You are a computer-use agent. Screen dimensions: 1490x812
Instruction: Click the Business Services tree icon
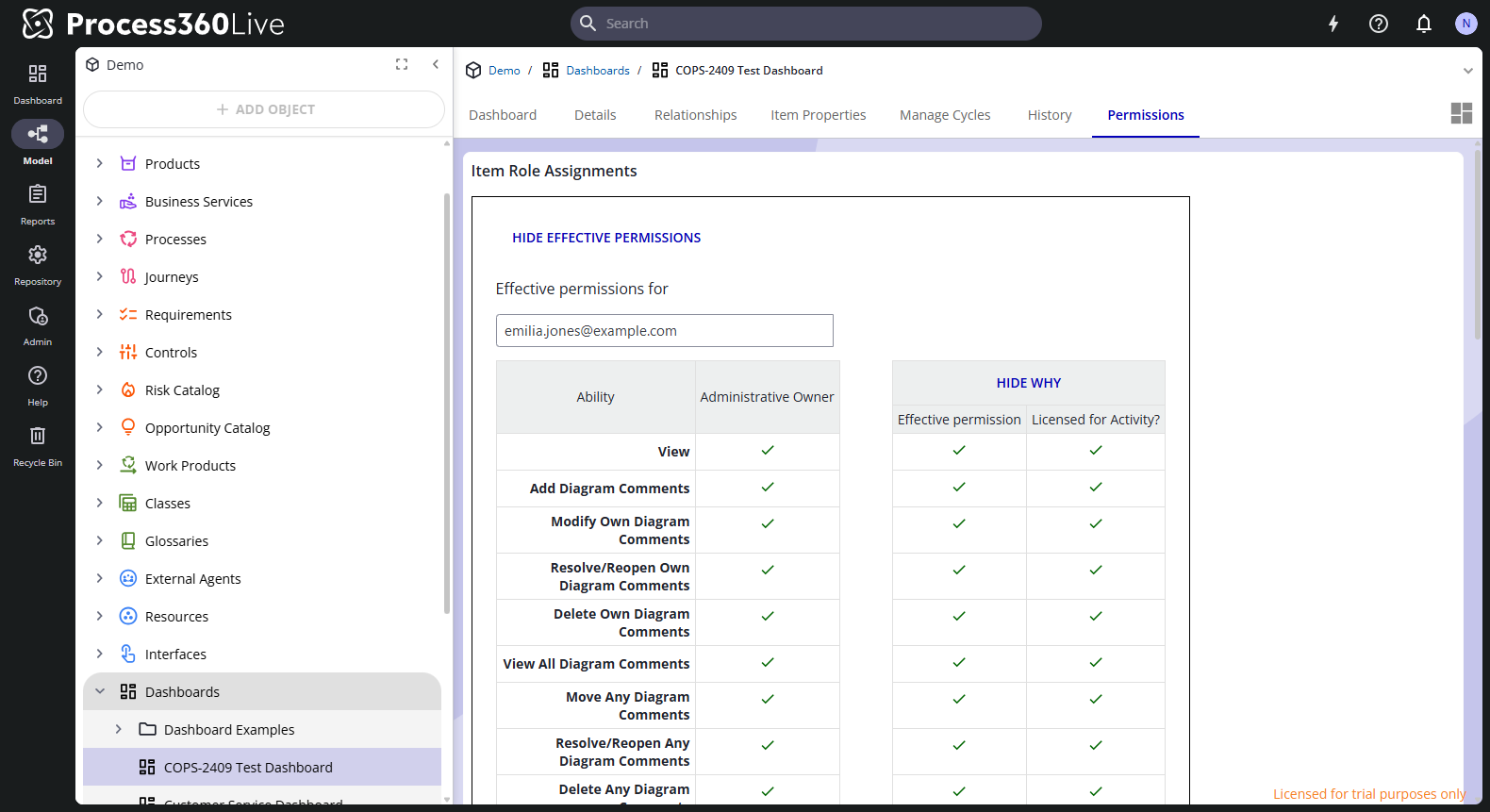128,201
